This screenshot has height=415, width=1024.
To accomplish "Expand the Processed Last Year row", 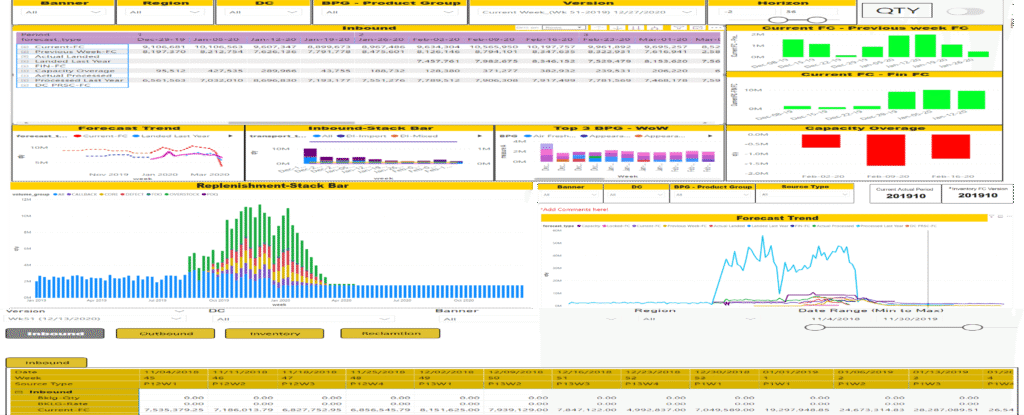I will tap(24, 80).
